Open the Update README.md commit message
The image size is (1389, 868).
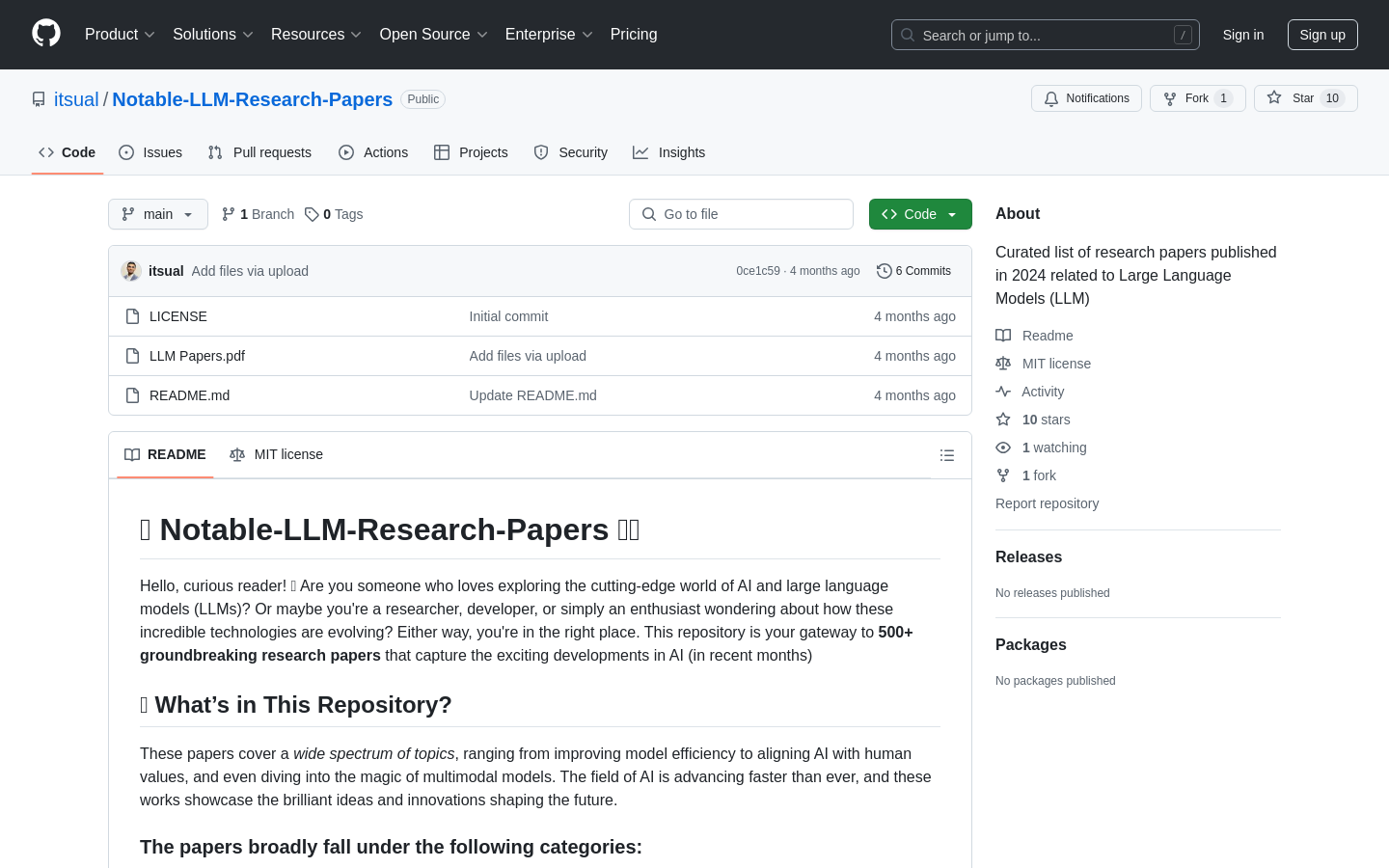click(532, 395)
